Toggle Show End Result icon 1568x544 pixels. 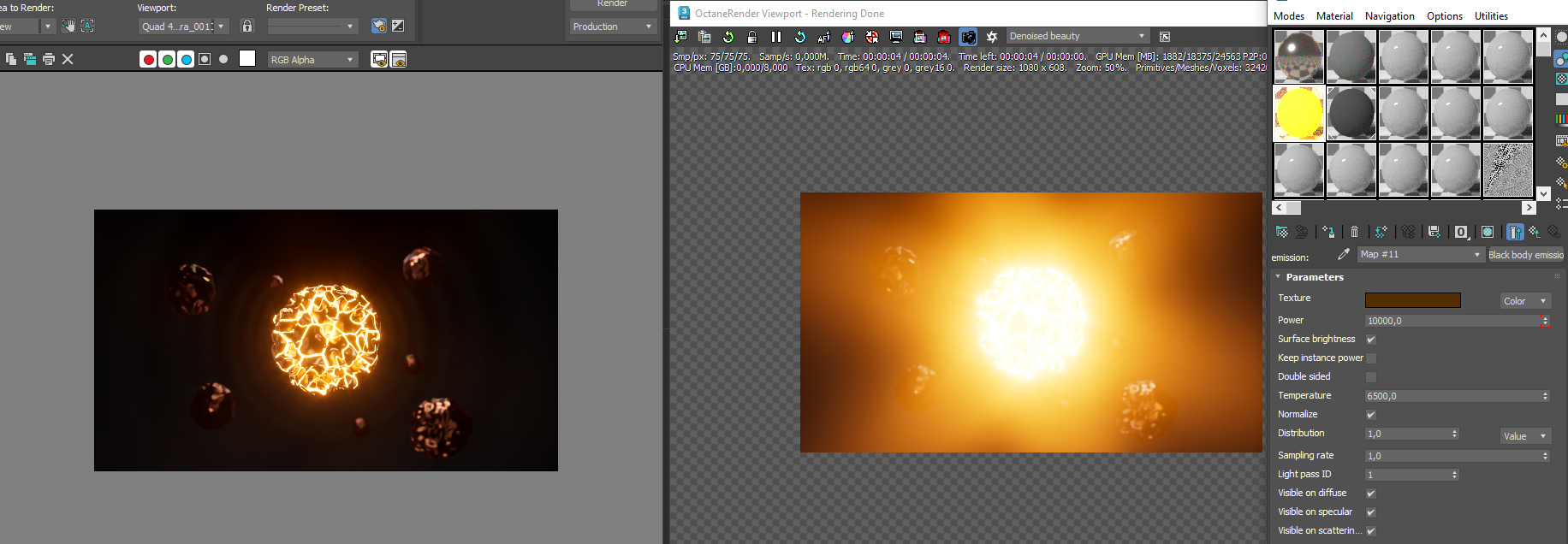(x=1515, y=232)
